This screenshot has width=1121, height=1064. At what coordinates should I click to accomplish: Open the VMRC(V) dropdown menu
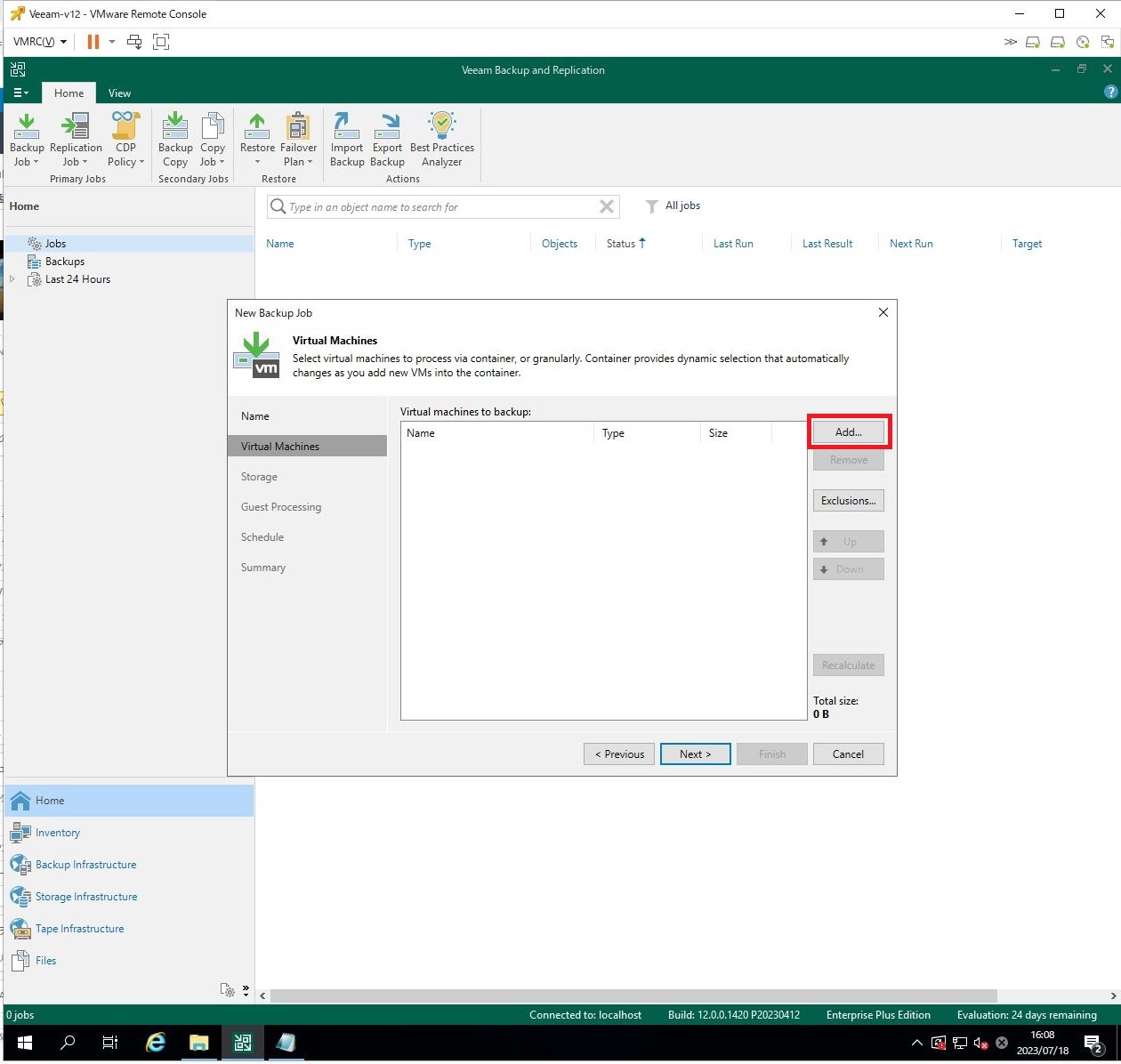coord(40,42)
